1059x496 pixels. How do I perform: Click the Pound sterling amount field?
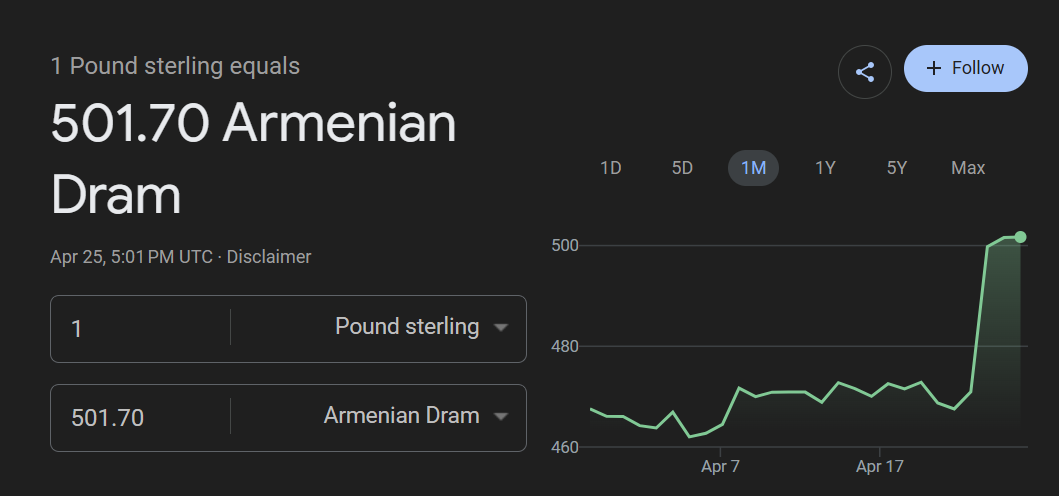click(x=140, y=328)
